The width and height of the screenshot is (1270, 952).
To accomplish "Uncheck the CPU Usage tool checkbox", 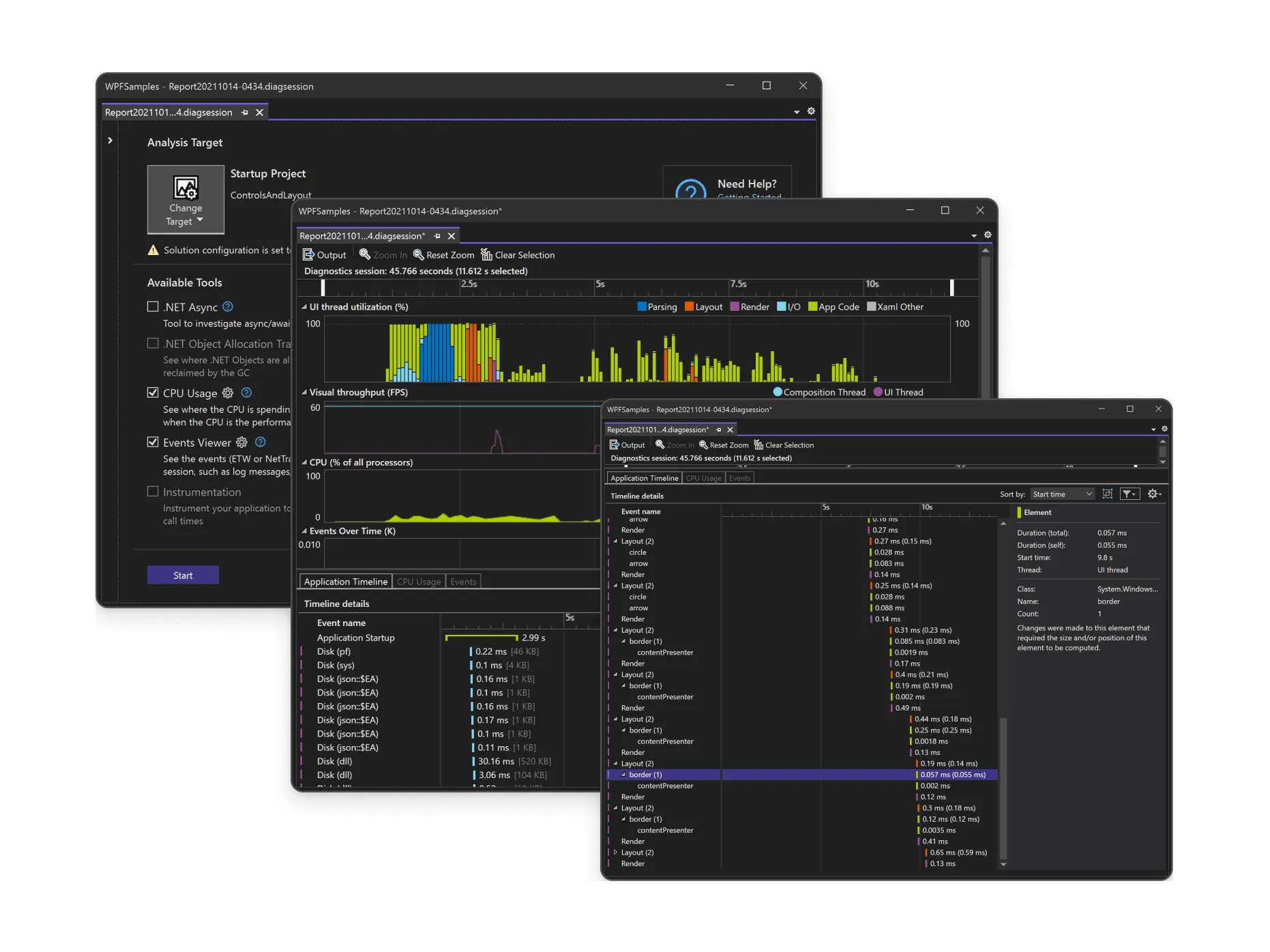I will click(153, 393).
